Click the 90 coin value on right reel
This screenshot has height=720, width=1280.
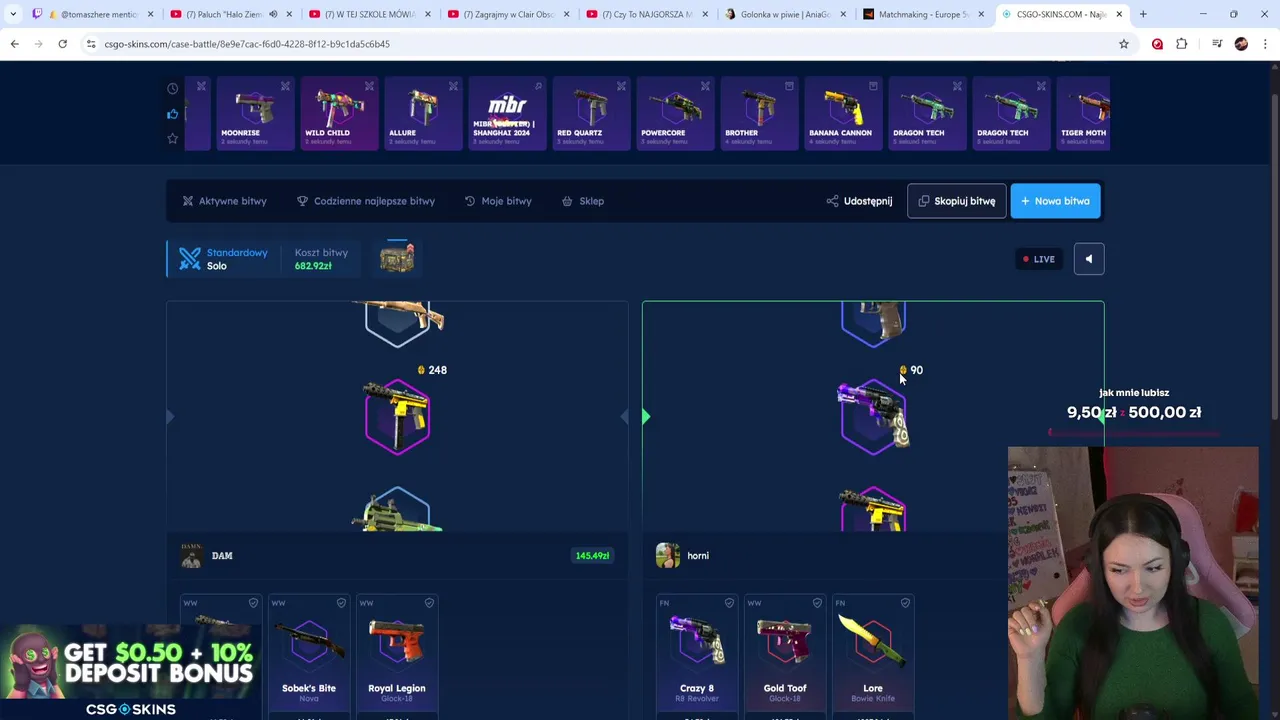(x=911, y=370)
